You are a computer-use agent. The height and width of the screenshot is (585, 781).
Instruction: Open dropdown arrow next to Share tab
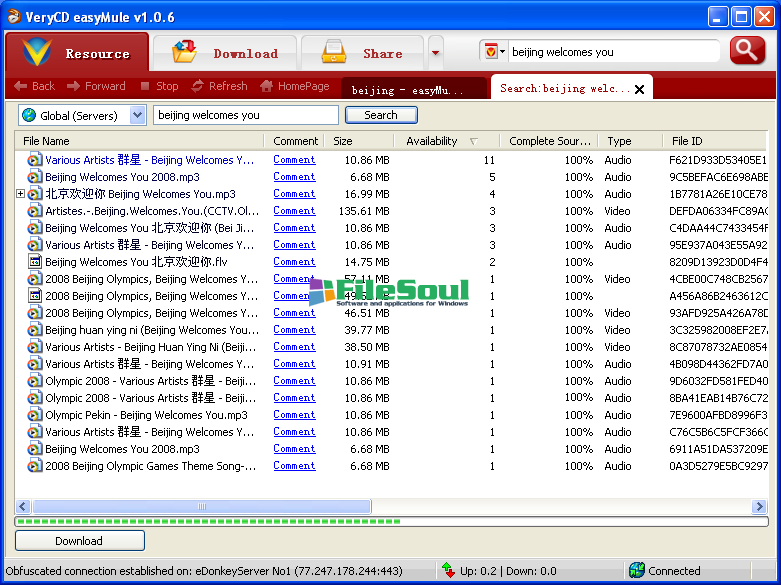point(435,52)
